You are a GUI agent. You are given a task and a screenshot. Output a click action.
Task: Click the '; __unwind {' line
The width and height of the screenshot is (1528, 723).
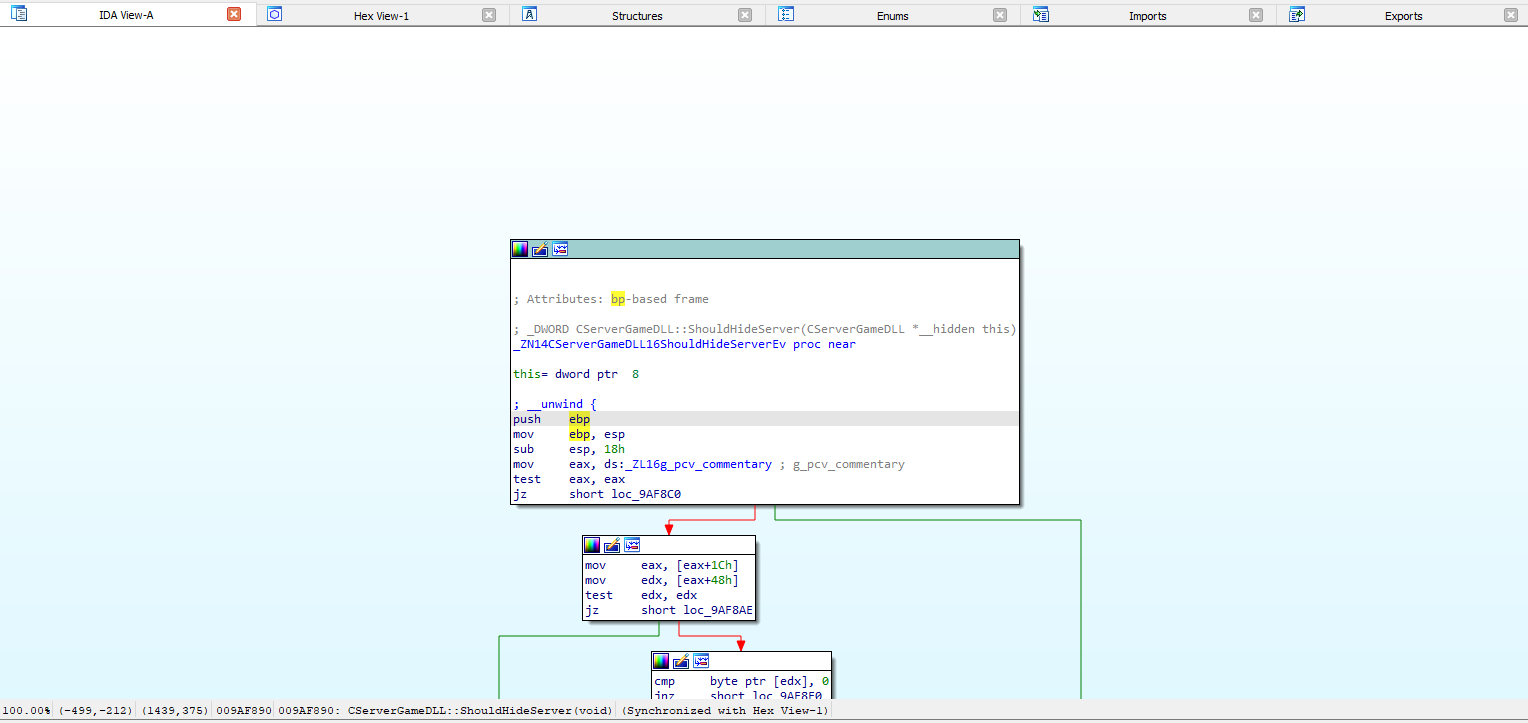[555, 404]
